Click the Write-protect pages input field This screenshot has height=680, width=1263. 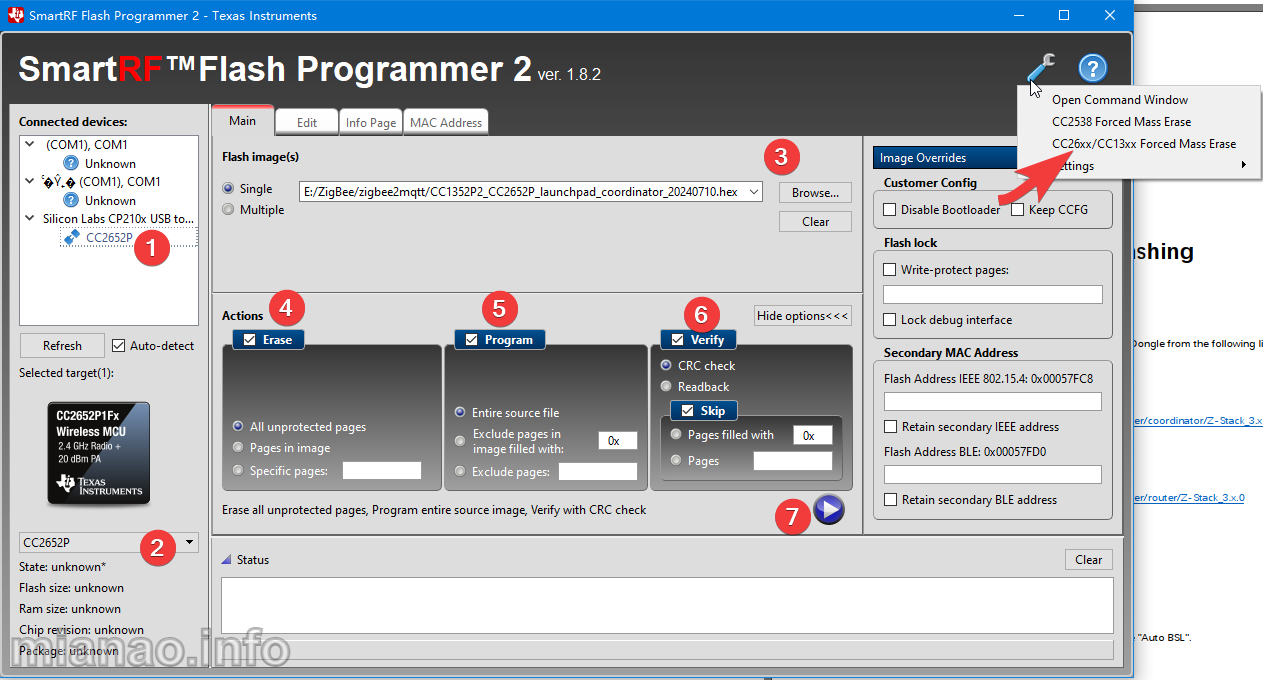(x=992, y=294)
